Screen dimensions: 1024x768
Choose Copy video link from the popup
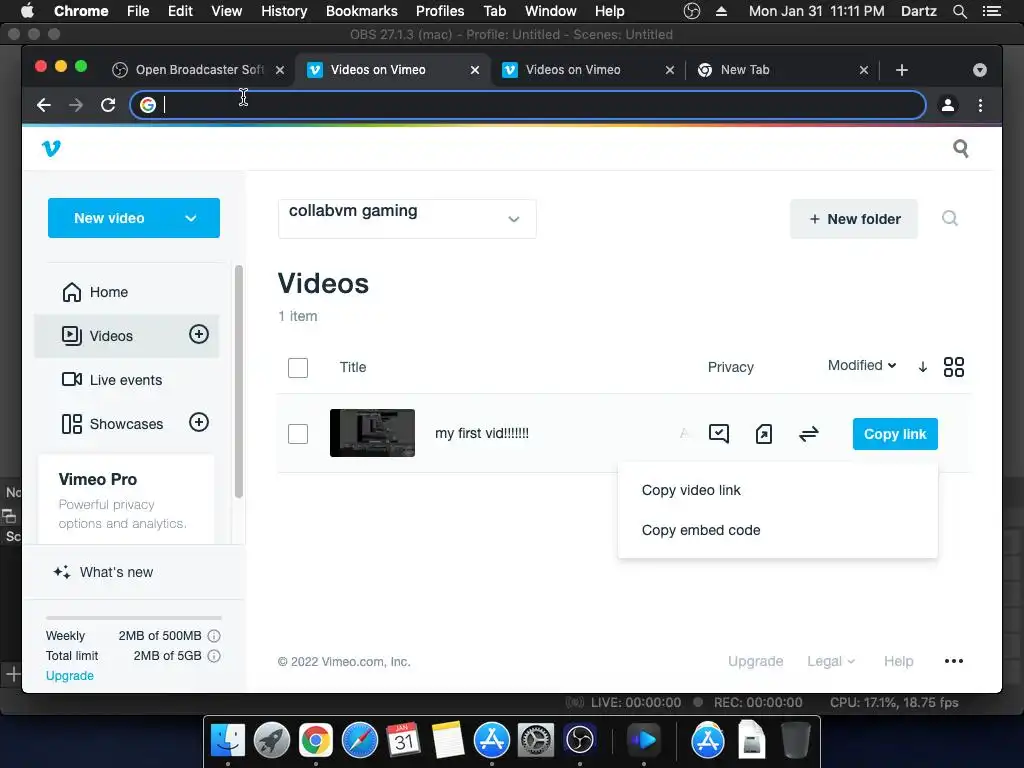pos(691,490)
